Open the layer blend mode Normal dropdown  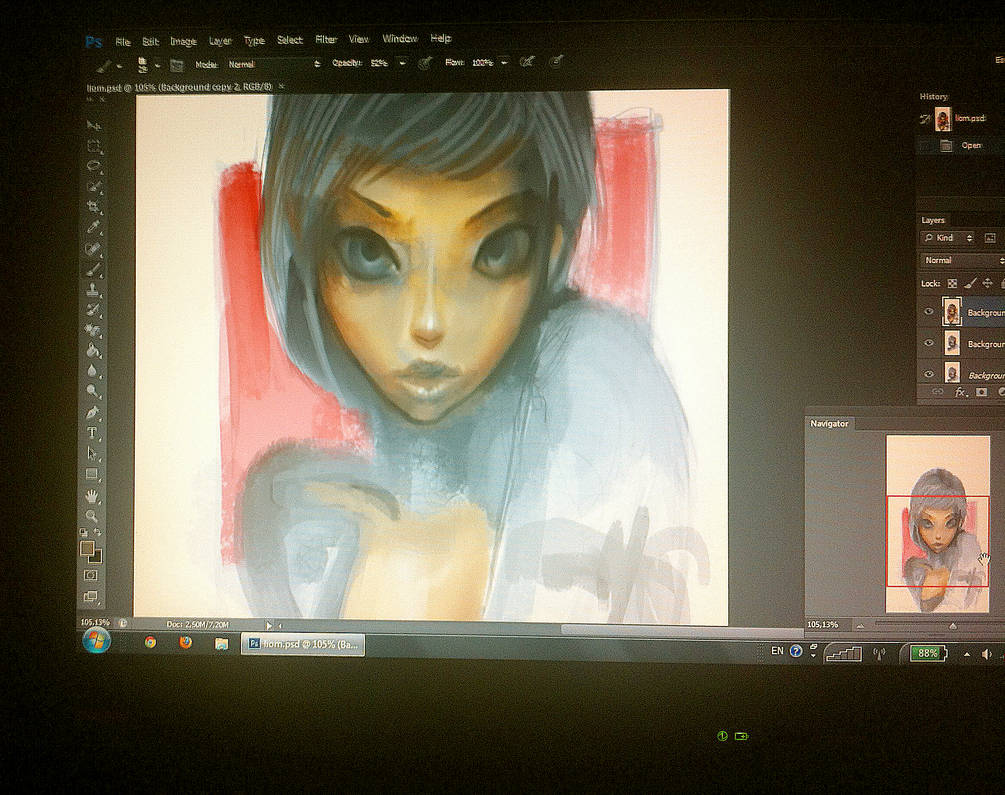coord(963,260)
